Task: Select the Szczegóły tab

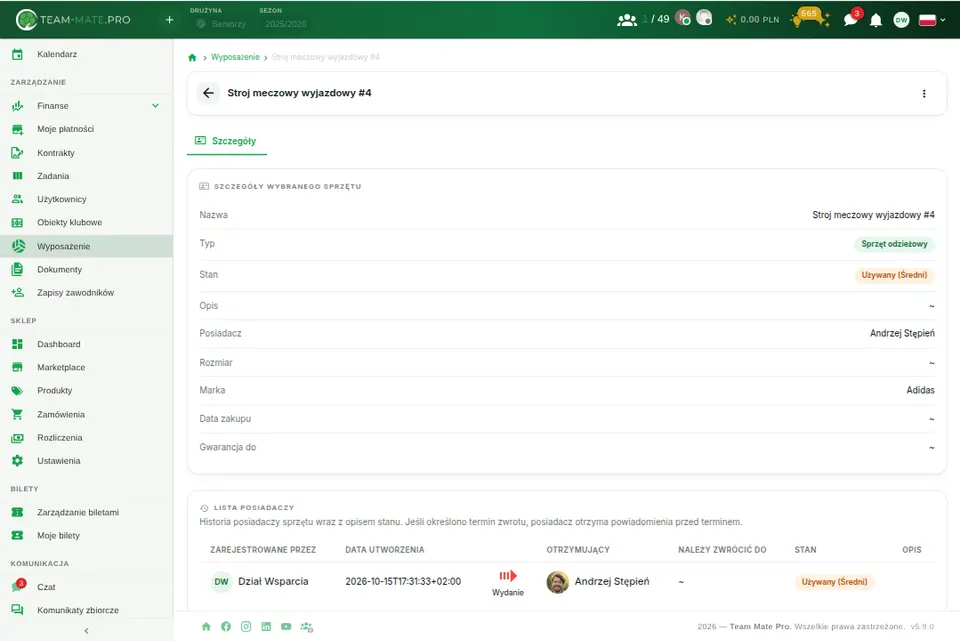Action: tap(227, 141)
